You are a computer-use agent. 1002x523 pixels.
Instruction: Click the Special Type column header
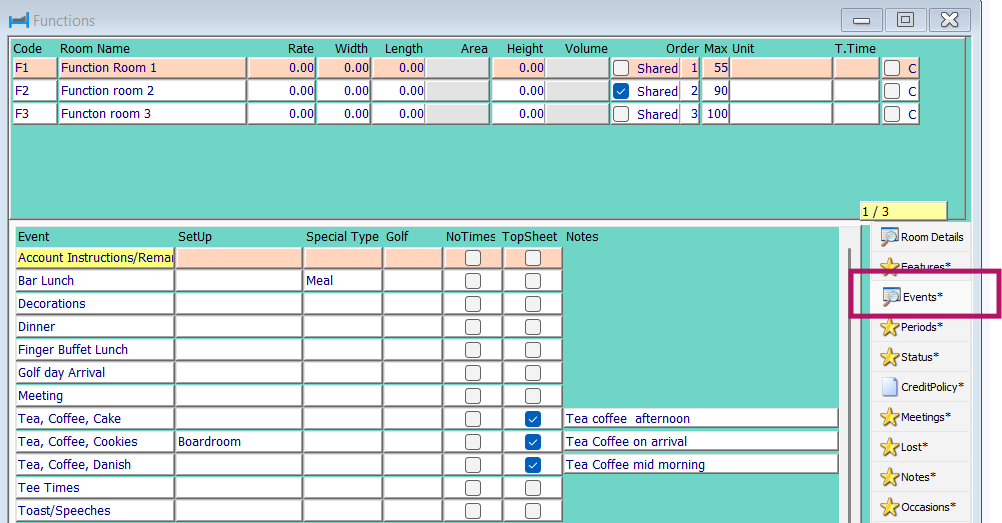(x=343, y=237)
